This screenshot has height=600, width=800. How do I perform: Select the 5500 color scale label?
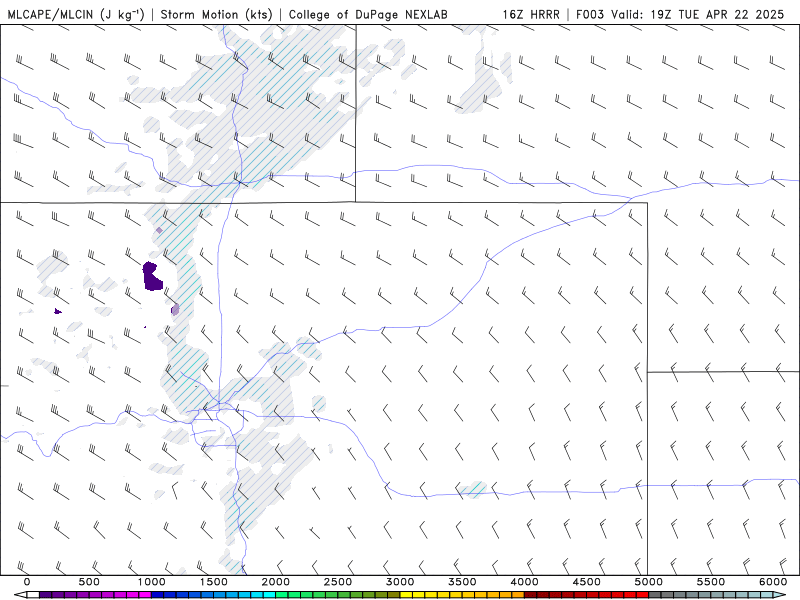point(711,582)
